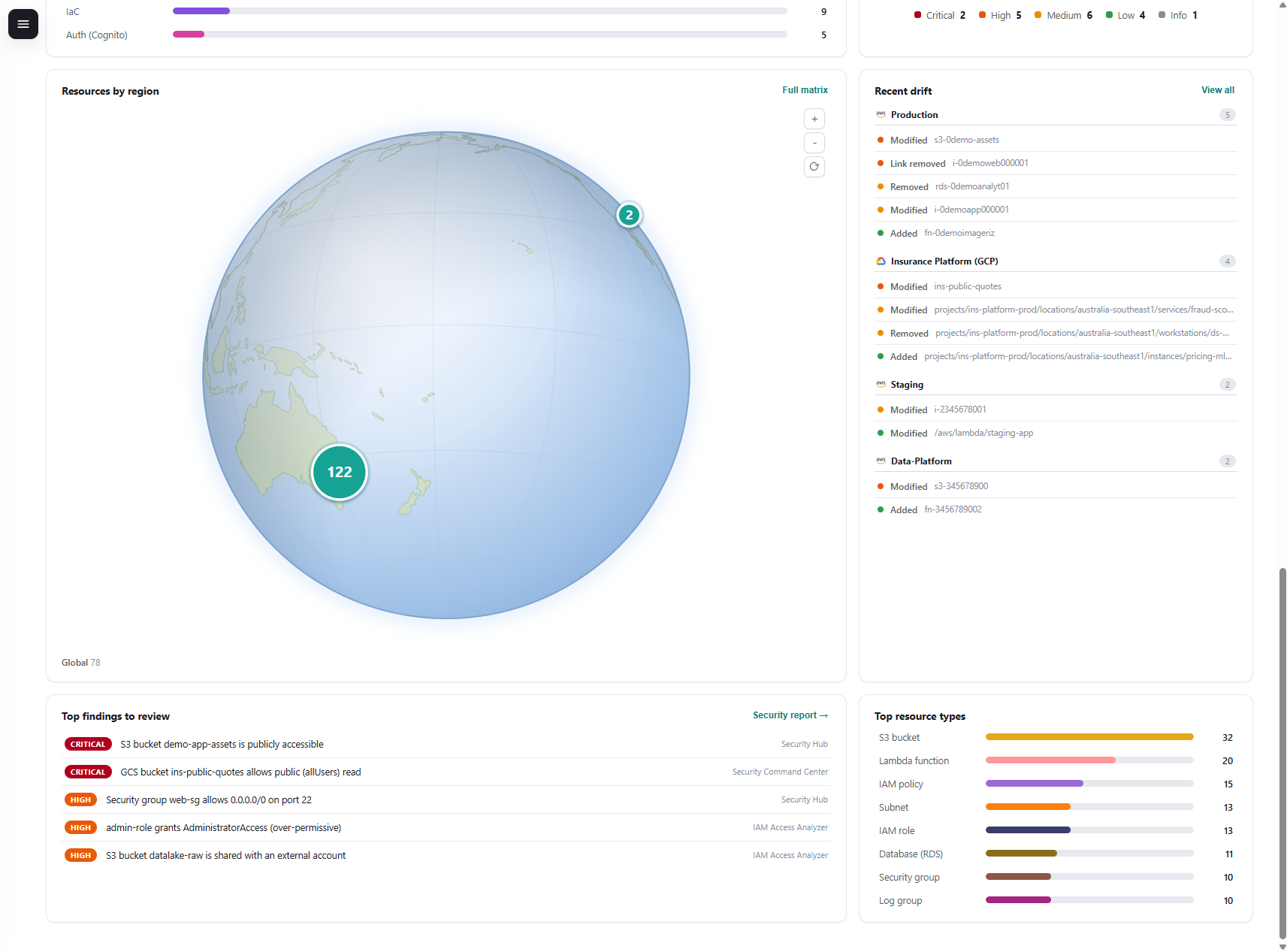Select the Database (RDS) resource type row

click(1056, 854)
